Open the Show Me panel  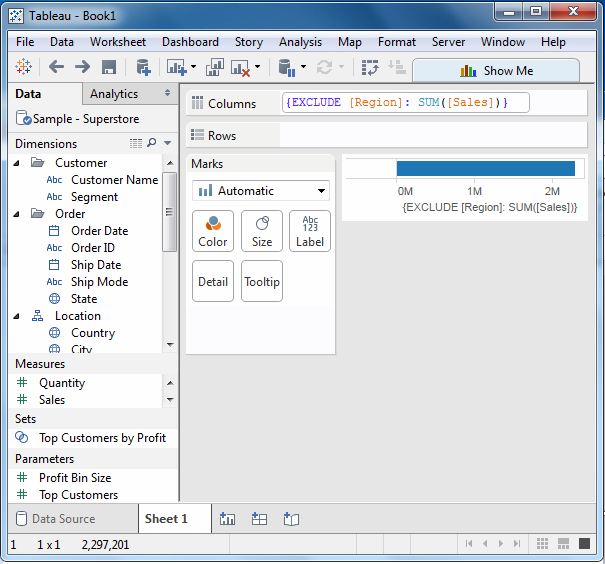496,71
